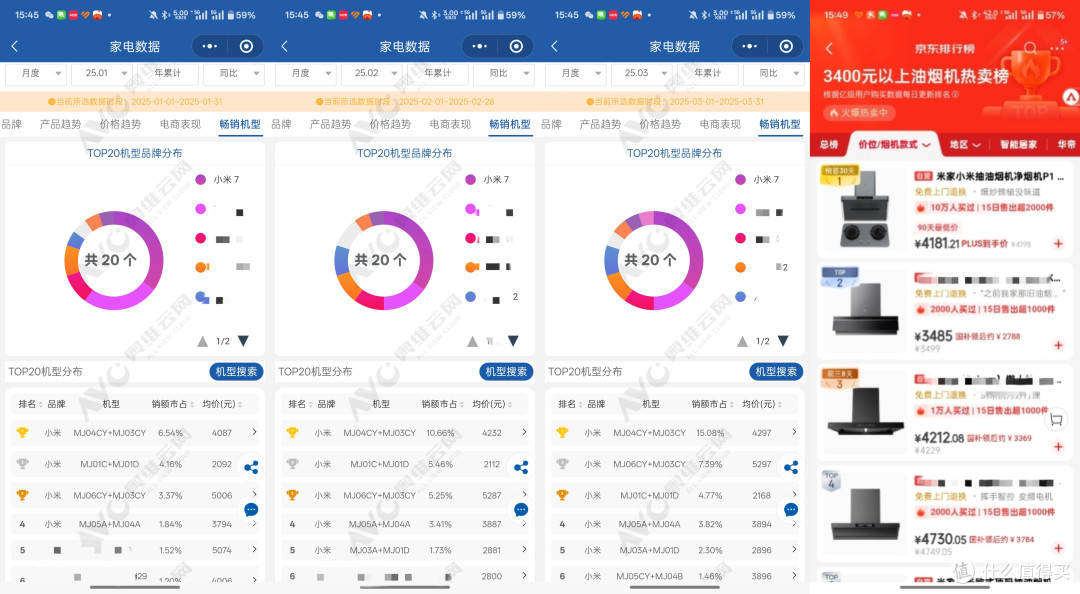The height and width of the screenshot is (594, 1080).
Task: Open the floating shopping cart icon on the 京东 page
Action: (x=1056, y=420)
